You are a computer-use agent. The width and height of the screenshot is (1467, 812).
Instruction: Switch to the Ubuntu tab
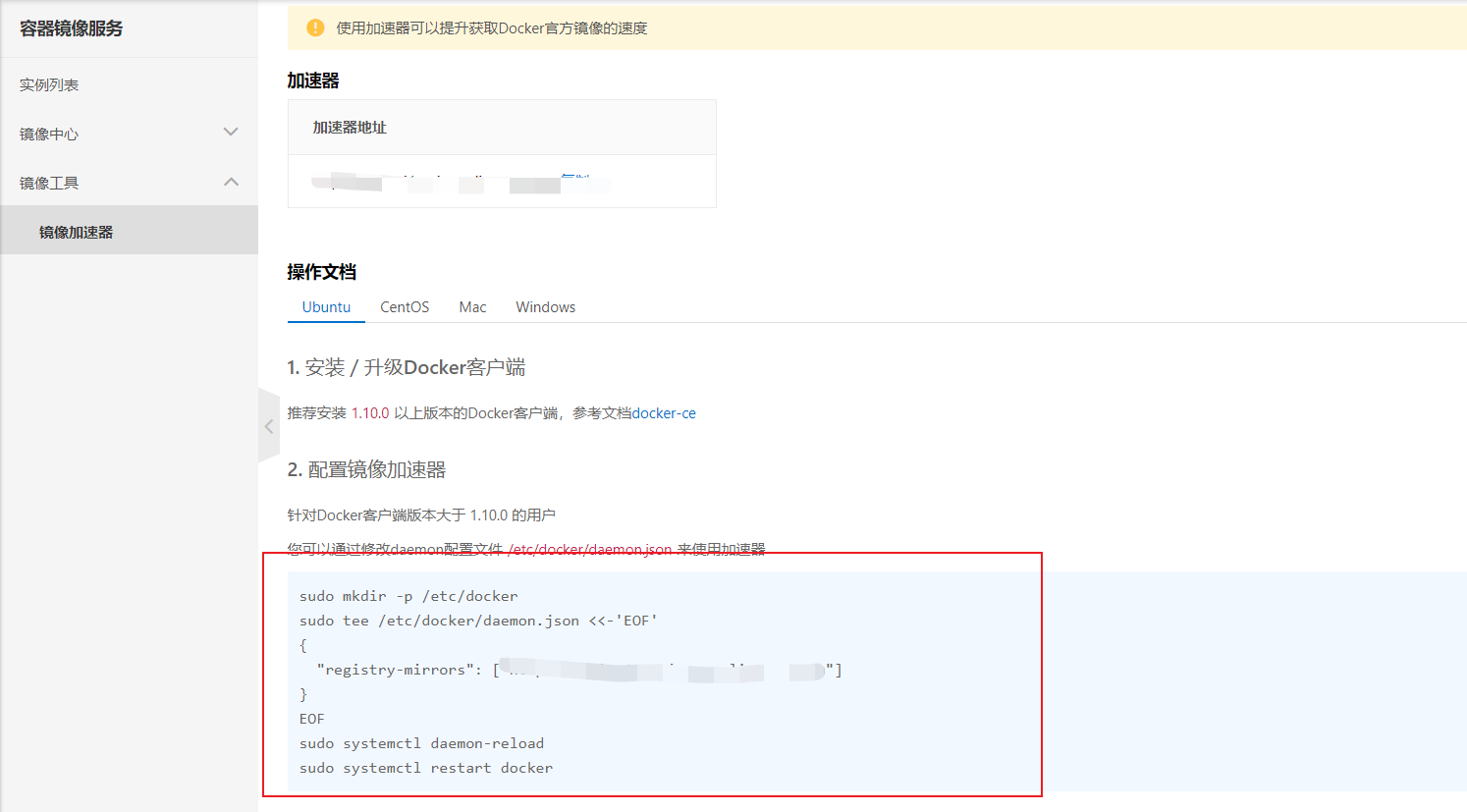tap(326, 307)
